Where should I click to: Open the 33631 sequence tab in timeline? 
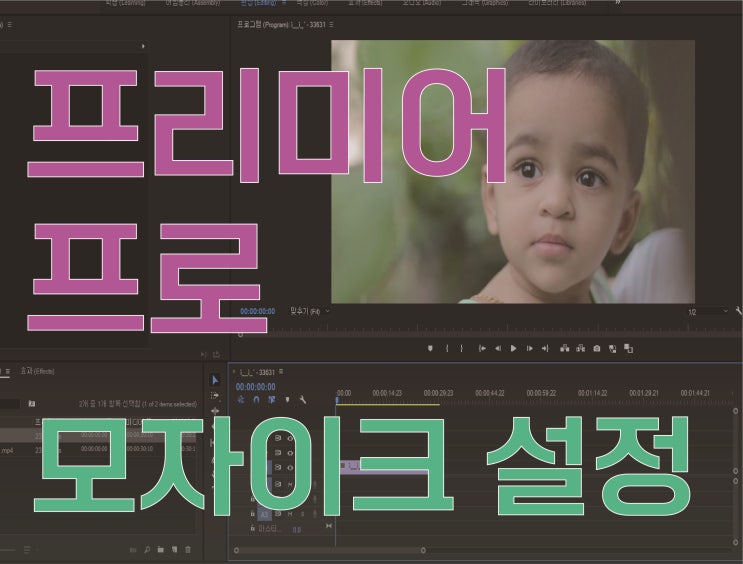pyautogui.click(x=257, y=372)
